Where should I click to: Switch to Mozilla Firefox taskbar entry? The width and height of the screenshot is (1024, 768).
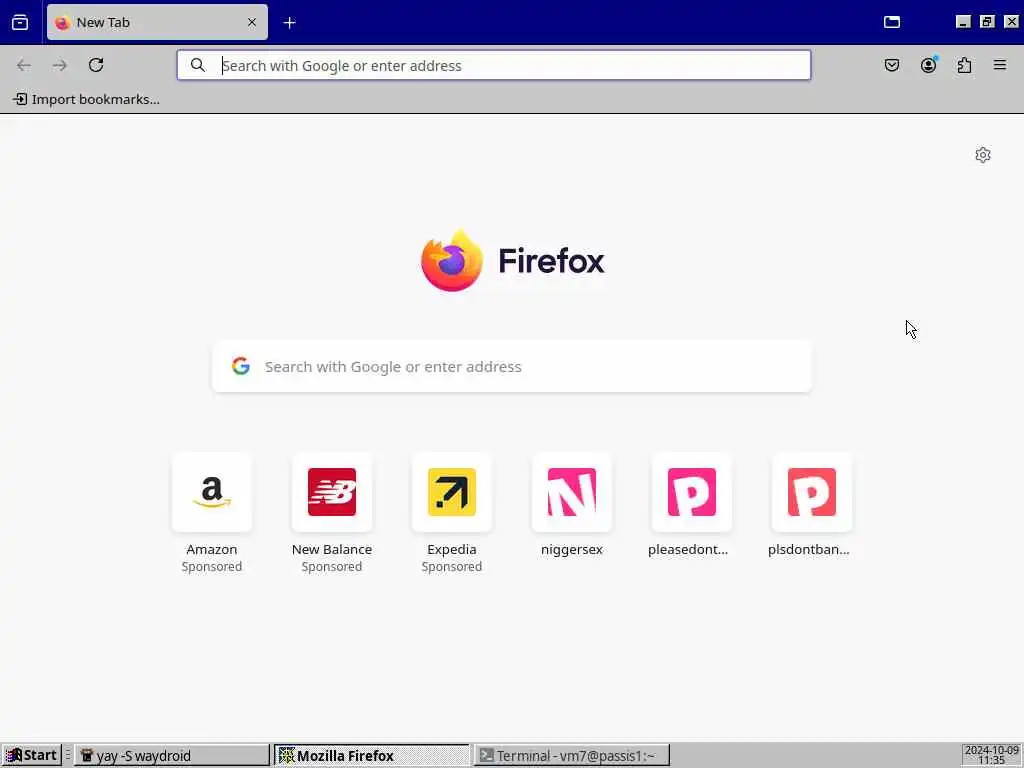point(372,756)
